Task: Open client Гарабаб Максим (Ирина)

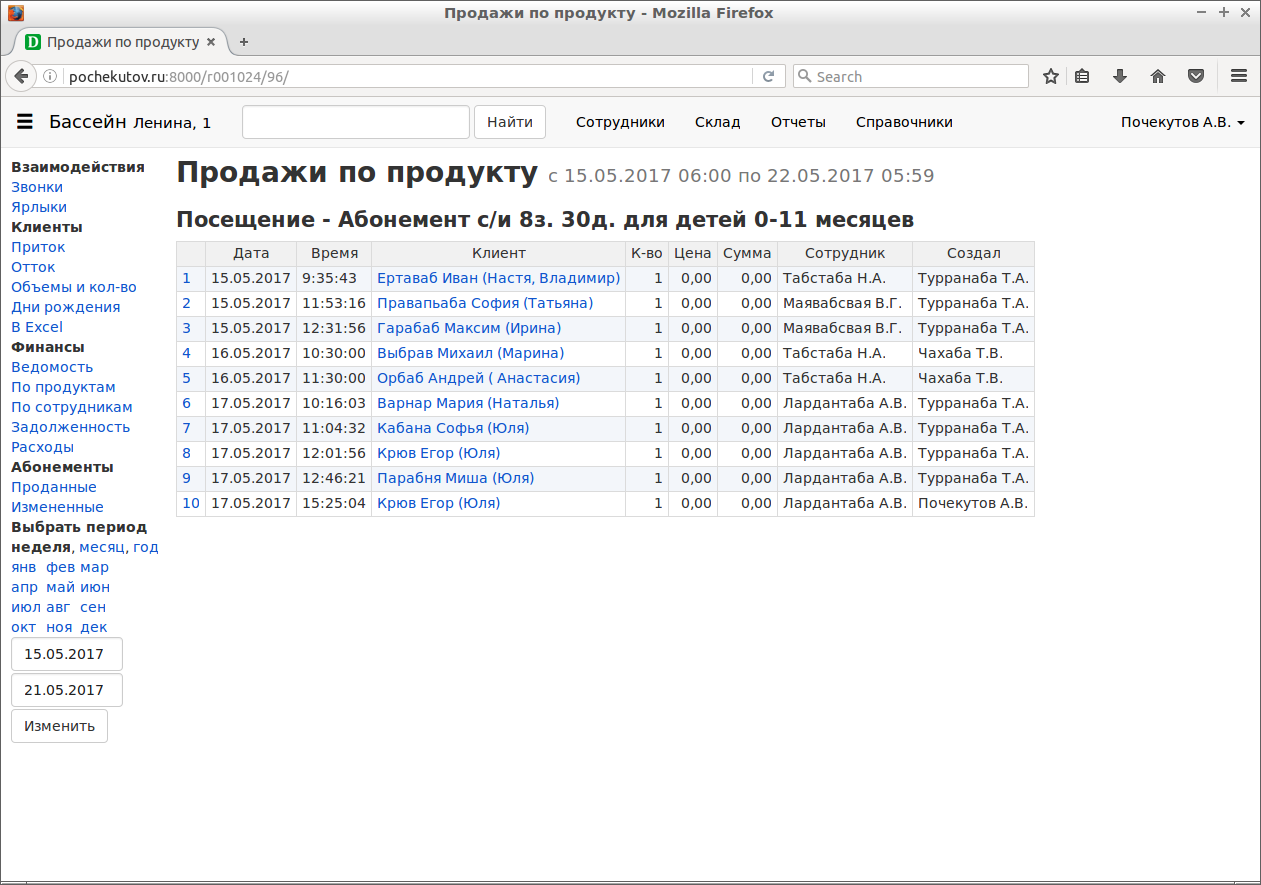Action: (x=469, y=328)
